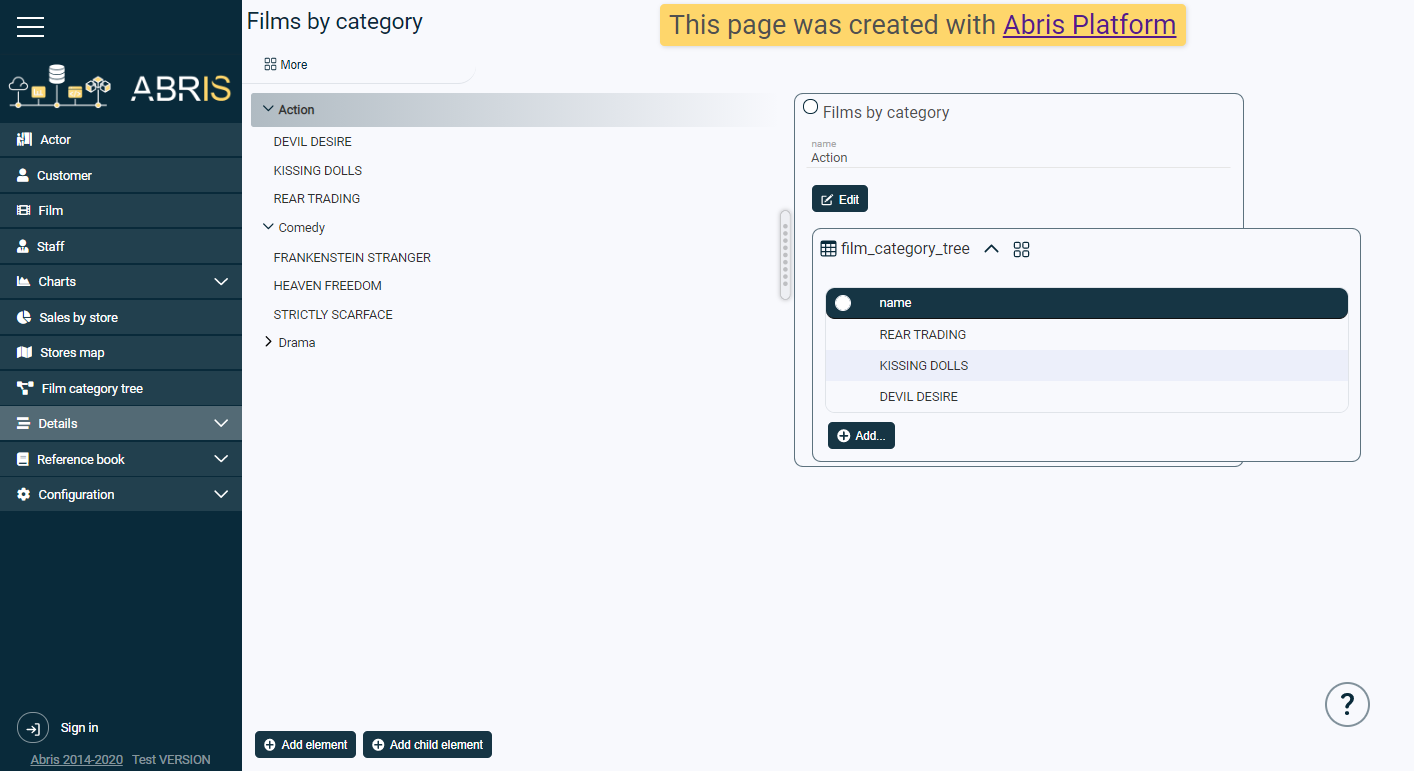The height and width of the screenshot is (771, 1414).
Task: Expand the Reference book chevron
Action: point(222,459)
